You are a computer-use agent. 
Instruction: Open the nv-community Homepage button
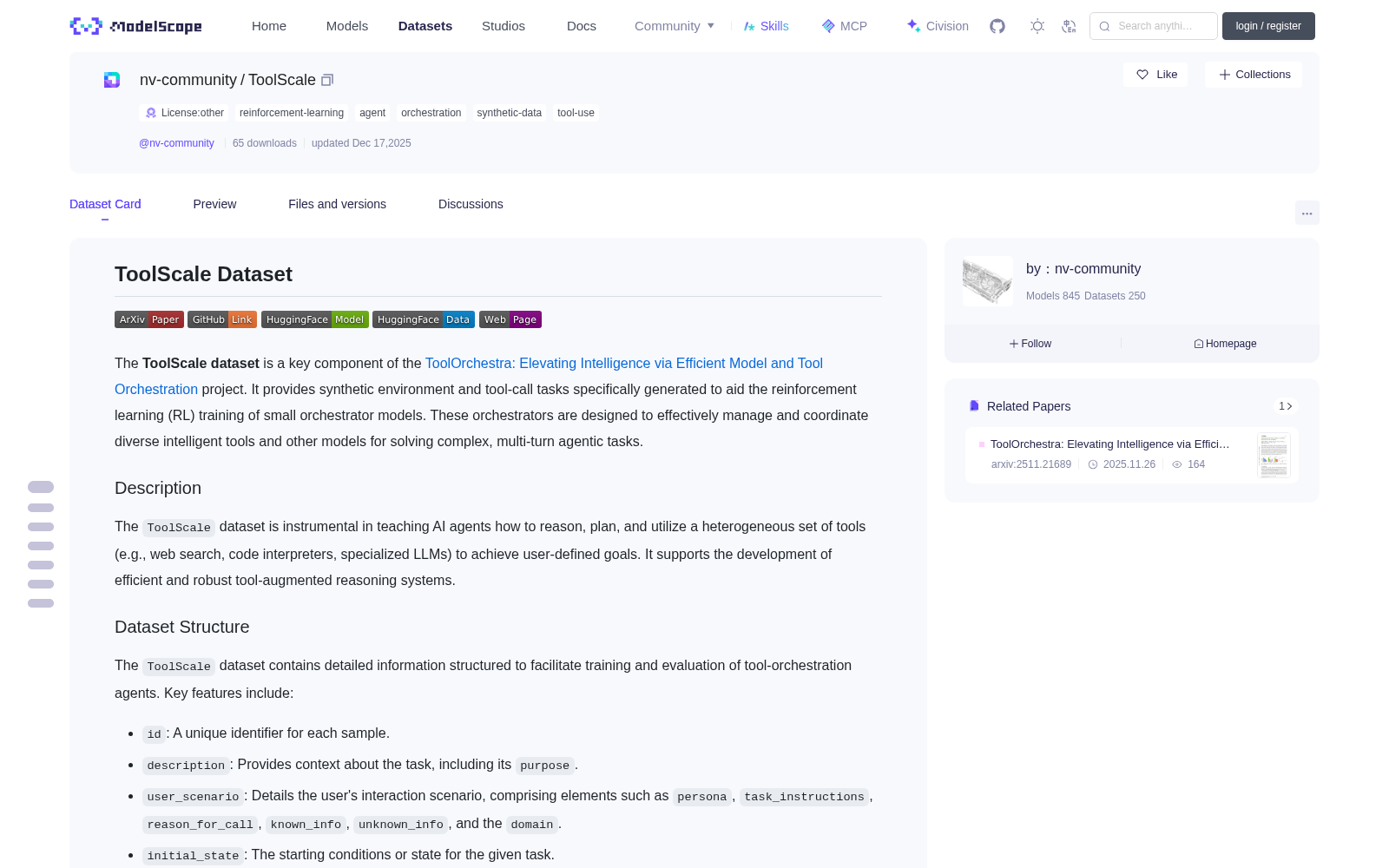pyautogui.click(x=1225, y=344)
